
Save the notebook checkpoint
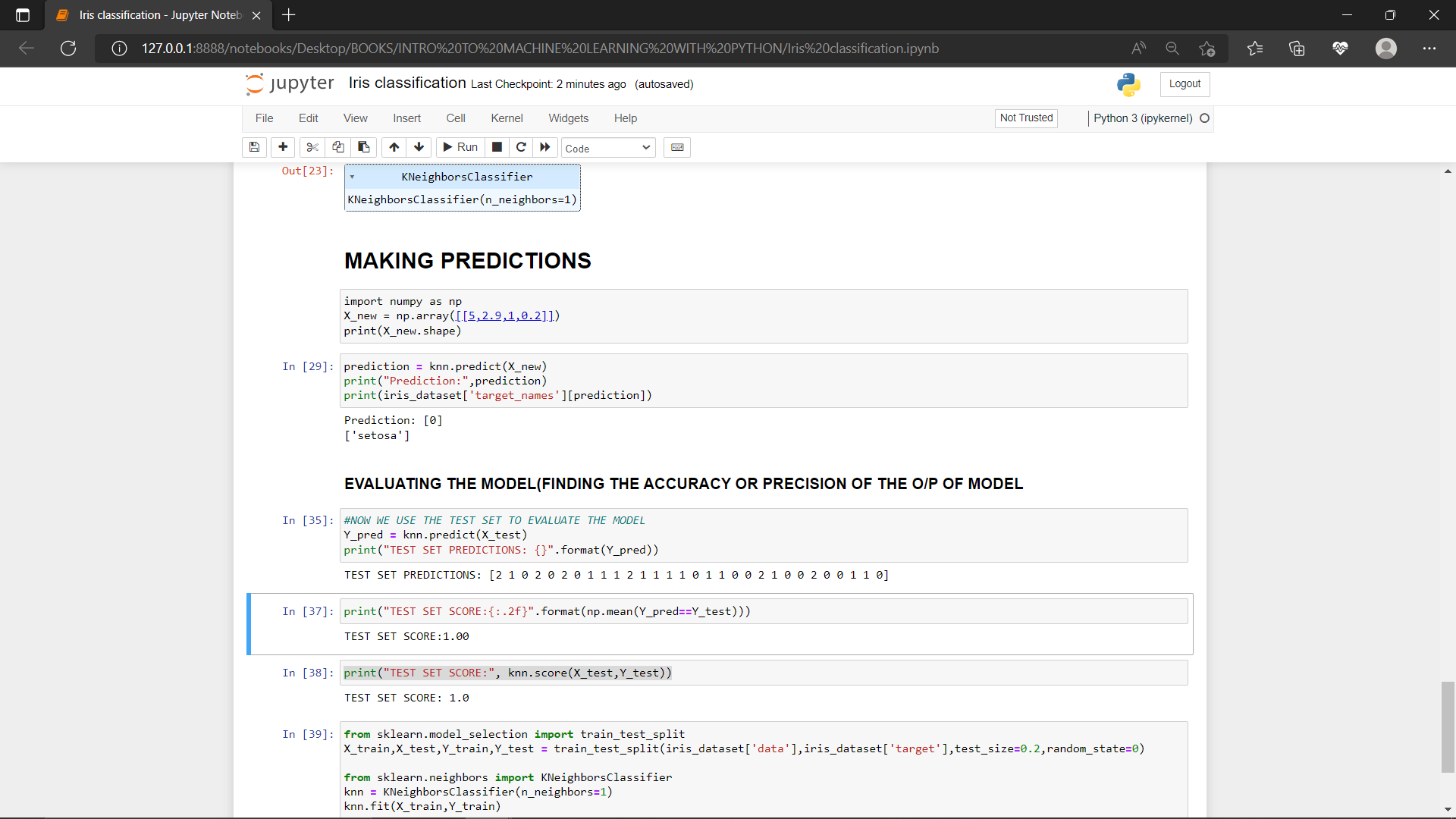click(254, 147)
